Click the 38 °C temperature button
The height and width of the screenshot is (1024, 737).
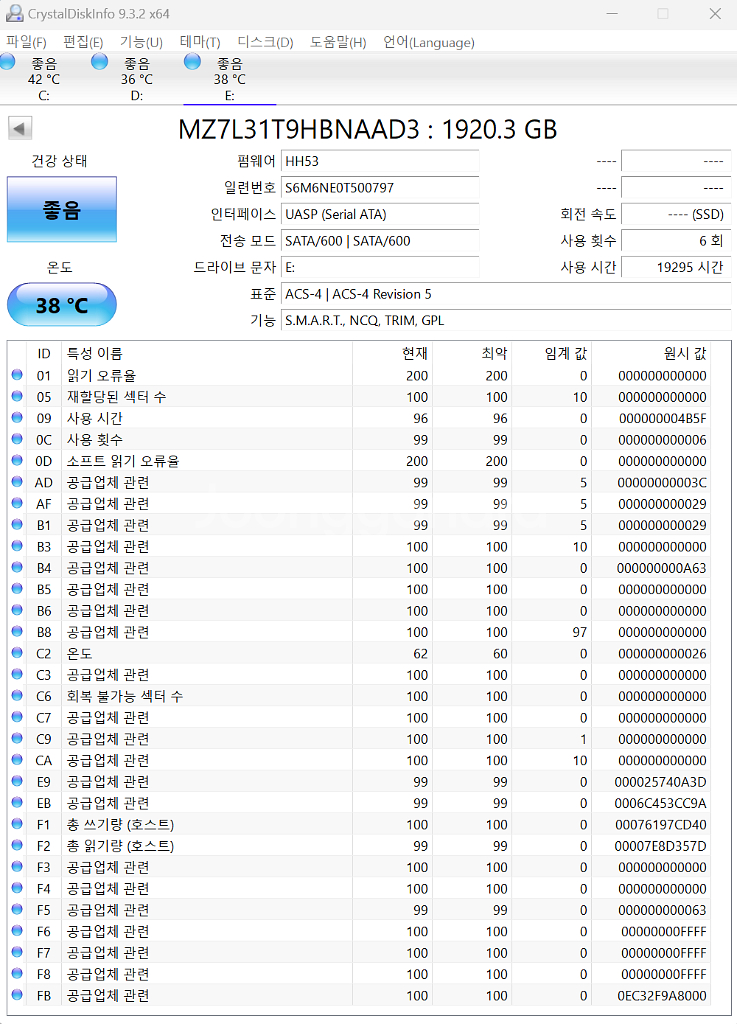coord(62,305)
